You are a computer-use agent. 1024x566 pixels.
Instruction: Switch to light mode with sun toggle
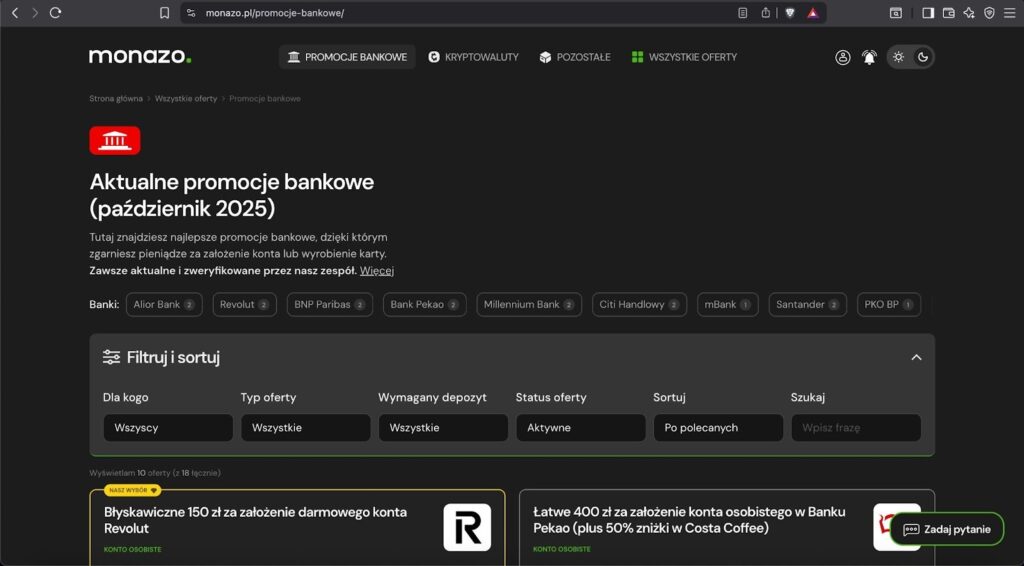tap(898, 57)
